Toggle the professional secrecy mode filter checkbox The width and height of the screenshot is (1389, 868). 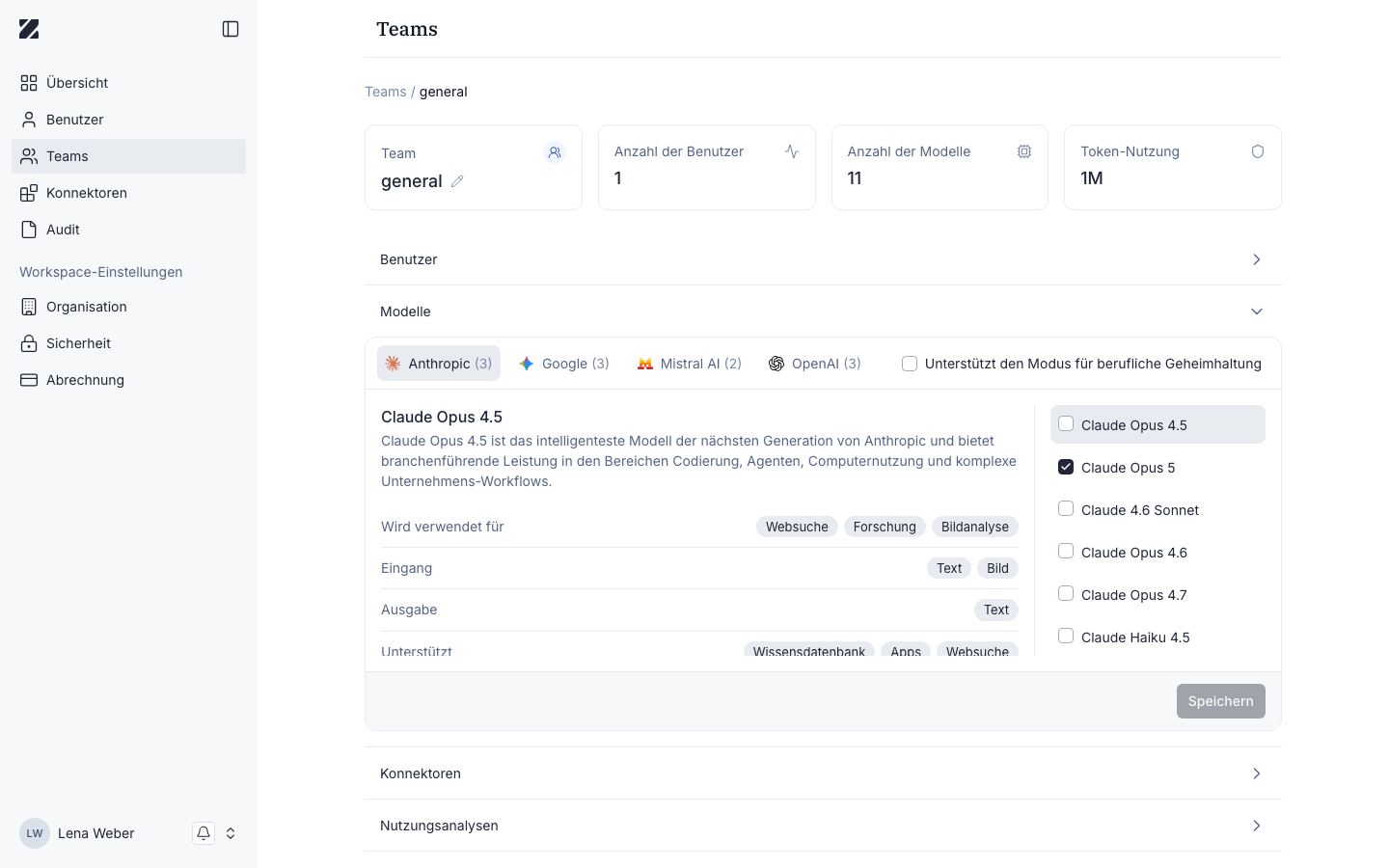pos(910,364)
